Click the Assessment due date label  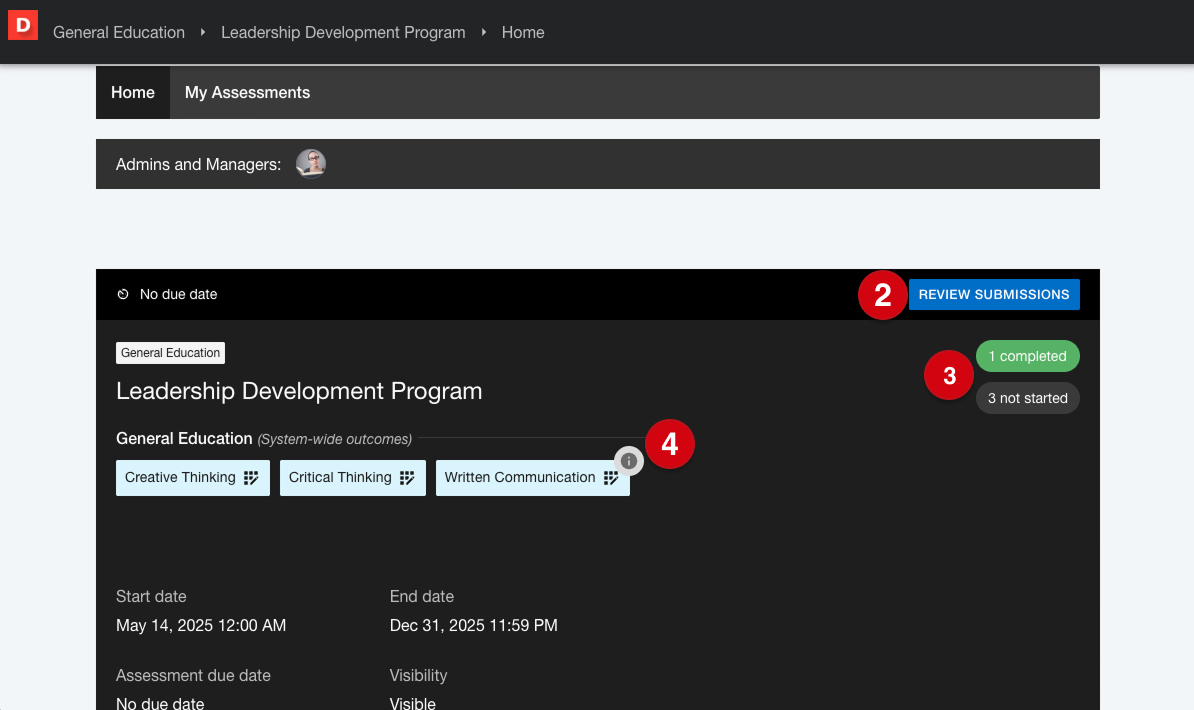193,676
